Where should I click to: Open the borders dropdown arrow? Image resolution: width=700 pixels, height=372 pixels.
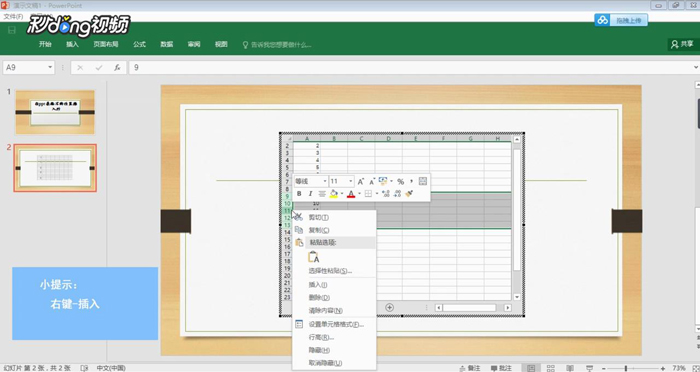pos(376,194)
